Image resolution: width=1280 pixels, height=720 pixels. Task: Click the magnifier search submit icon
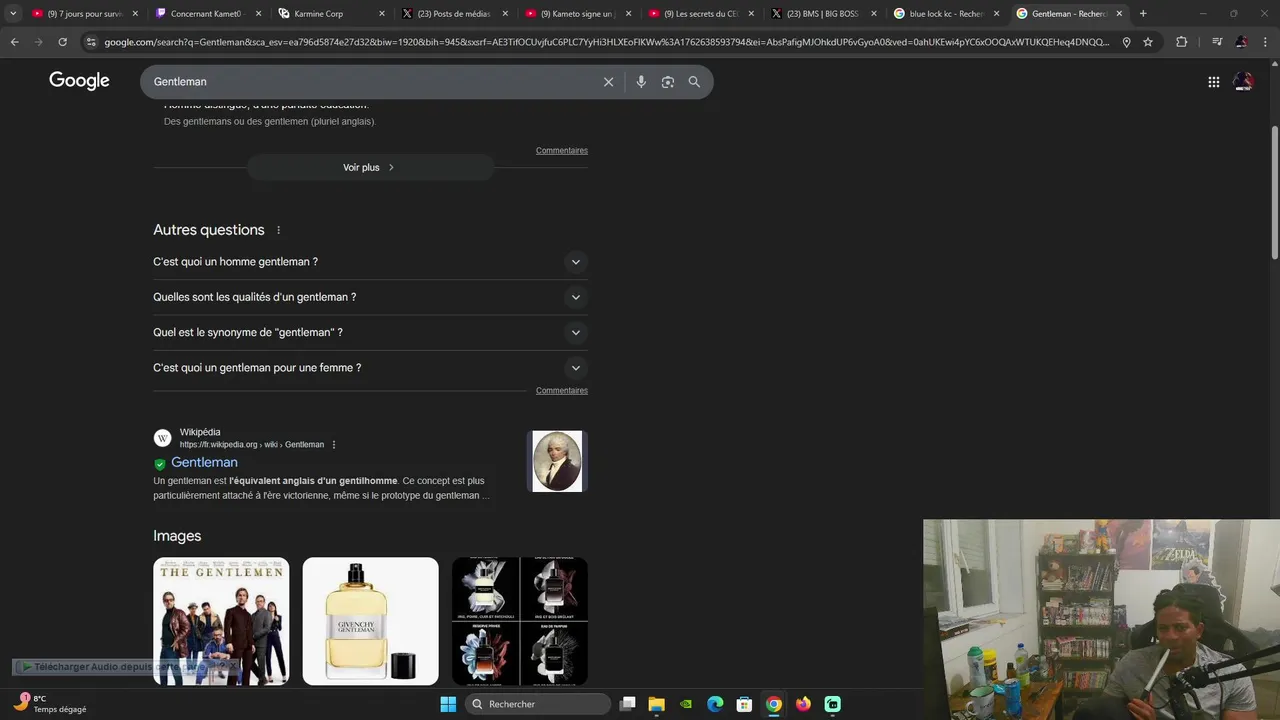[694, 82]
